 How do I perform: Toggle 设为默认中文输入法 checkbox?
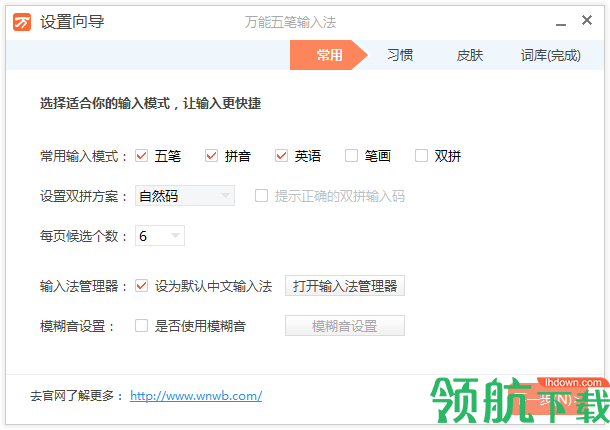[142, 286]
